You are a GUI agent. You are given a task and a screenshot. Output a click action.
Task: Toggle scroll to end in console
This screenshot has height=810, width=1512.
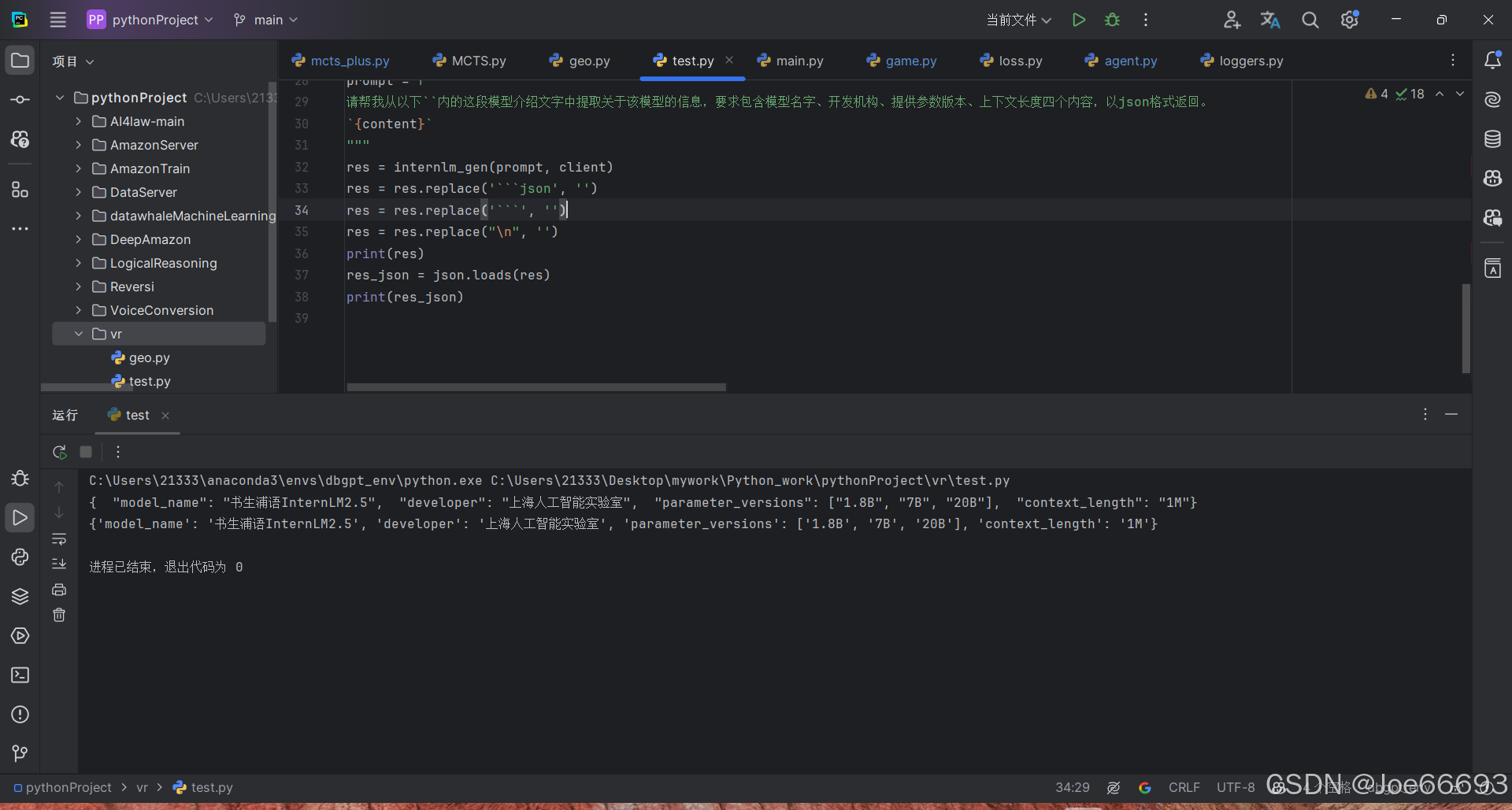coord(59,564)
